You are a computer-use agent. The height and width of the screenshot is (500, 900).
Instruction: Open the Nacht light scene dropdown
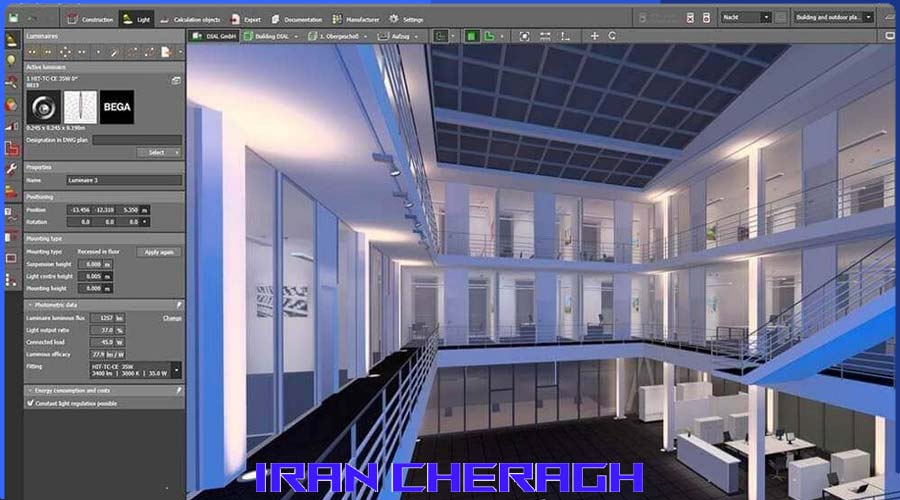[x=745, y=17]
